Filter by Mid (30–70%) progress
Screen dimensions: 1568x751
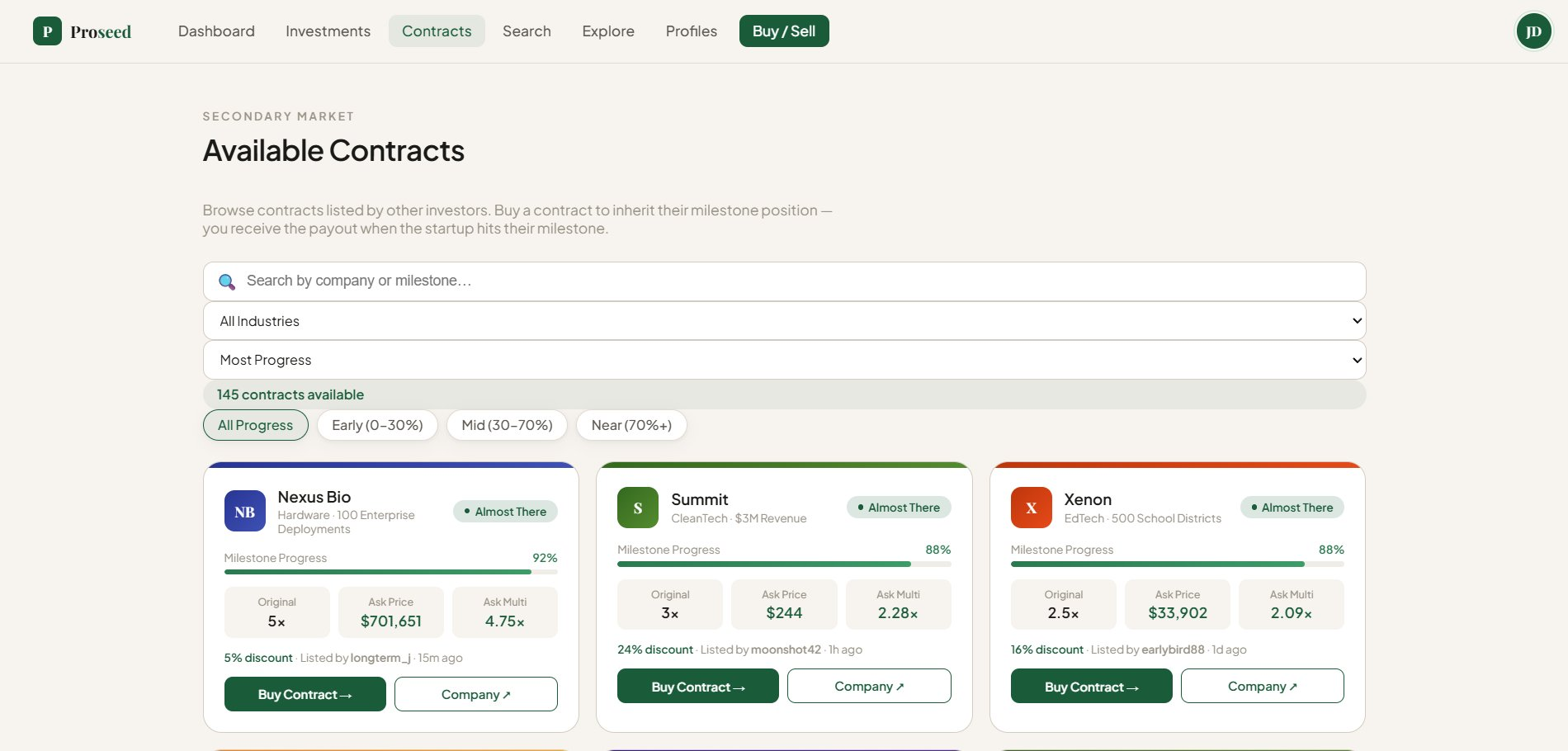point(507,425)
